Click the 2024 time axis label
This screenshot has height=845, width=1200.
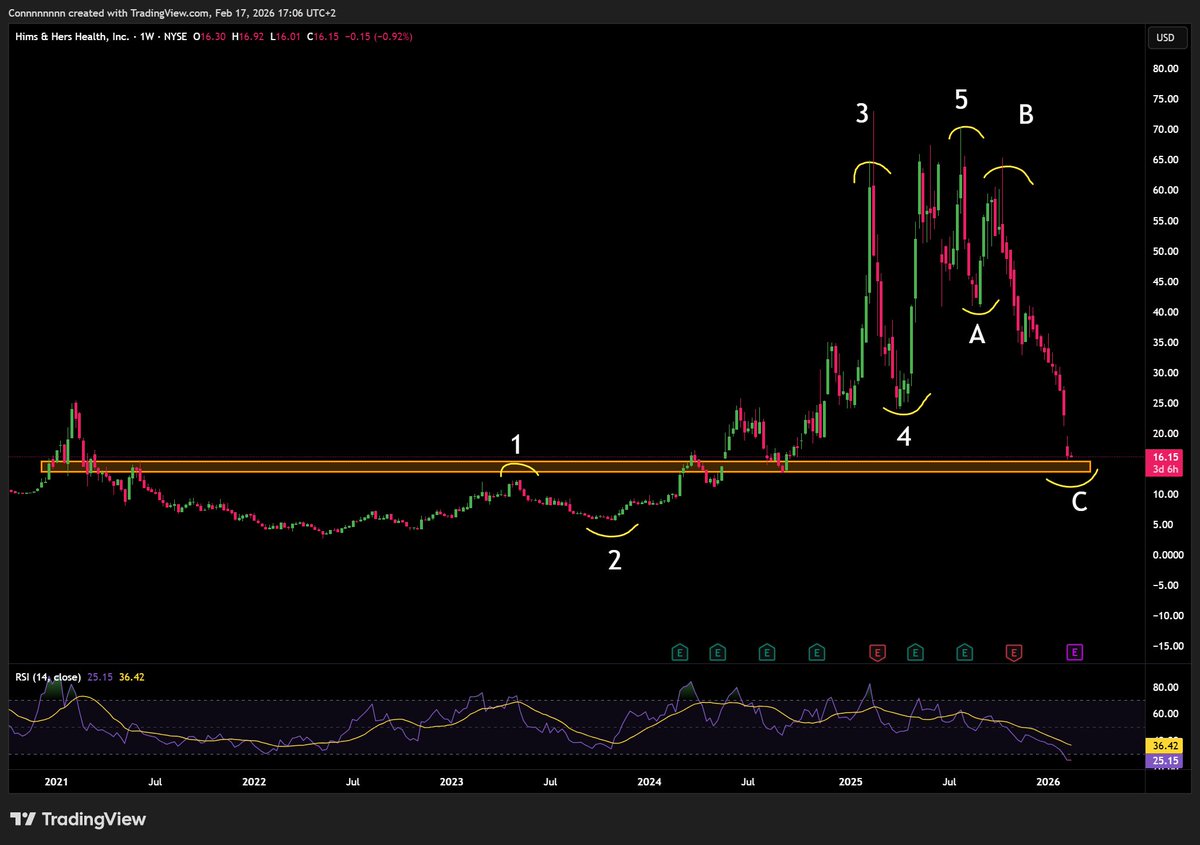(649, 780)
